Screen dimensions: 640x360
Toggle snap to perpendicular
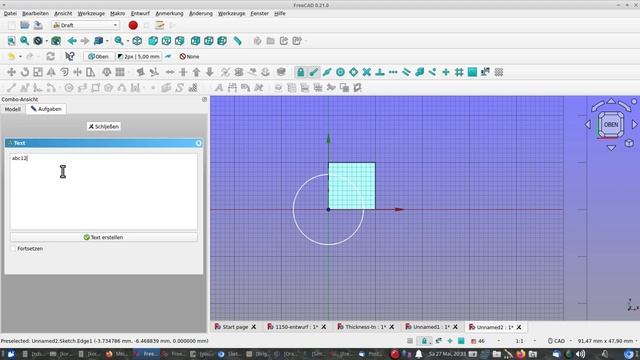pyautogui.click(x=380, y=72)
